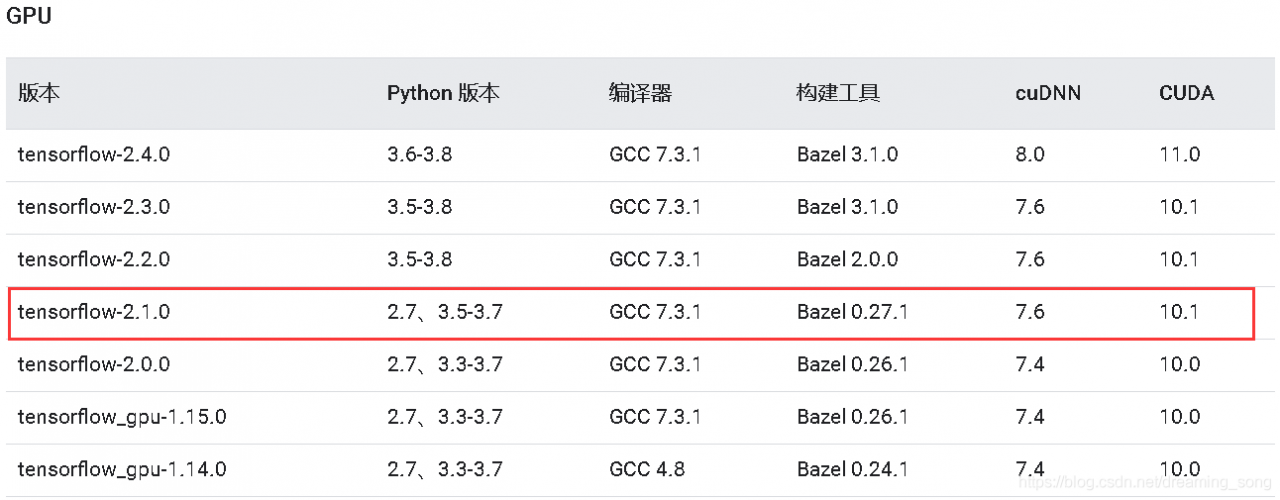This screenshot has height=500, width=1280.
Task: Select Python 2.7、3.5-3.7 in tensorflow-2.1.0 row
Action: pos(445,312)
